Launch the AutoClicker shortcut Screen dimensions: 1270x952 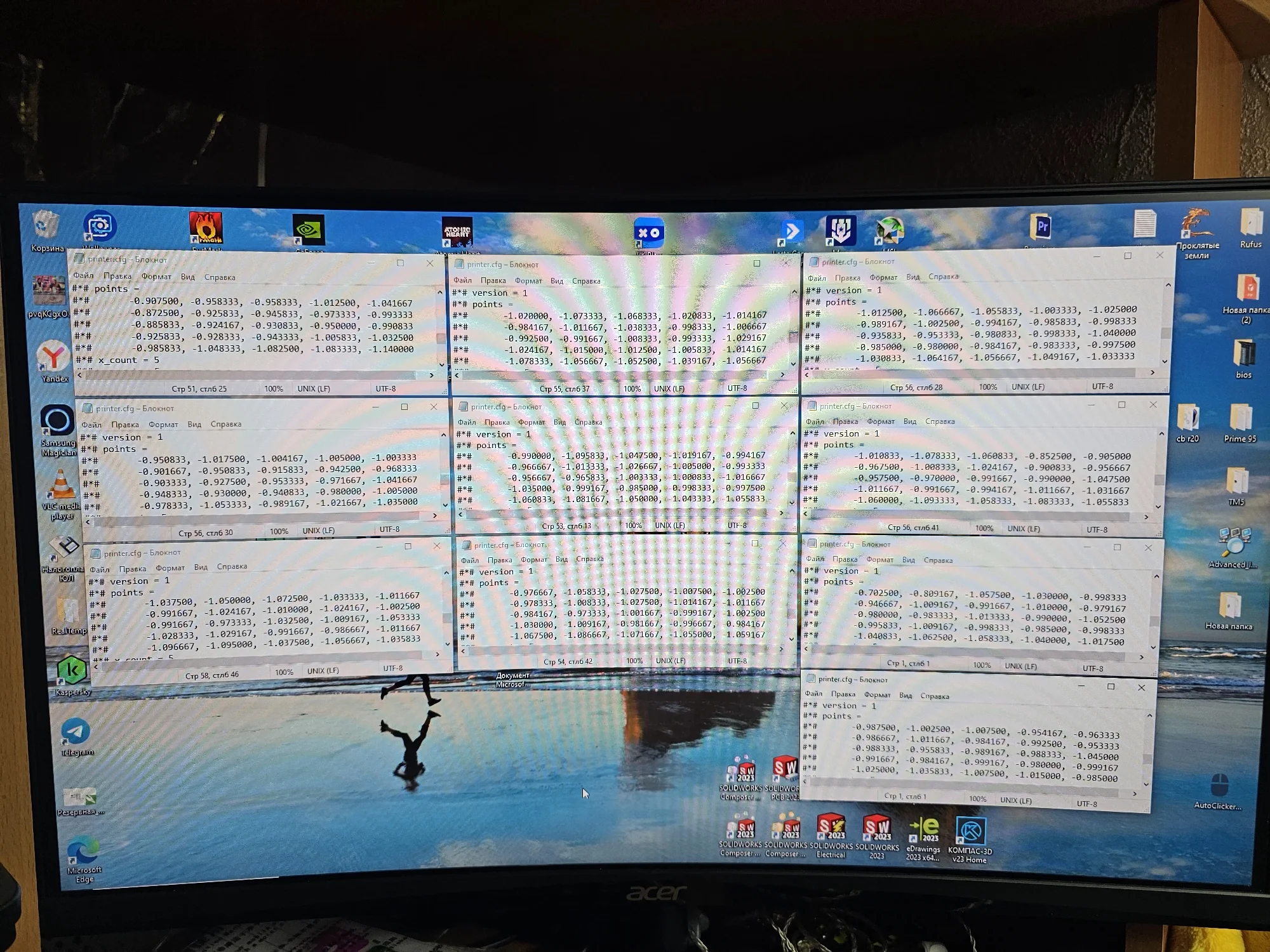1219,786
